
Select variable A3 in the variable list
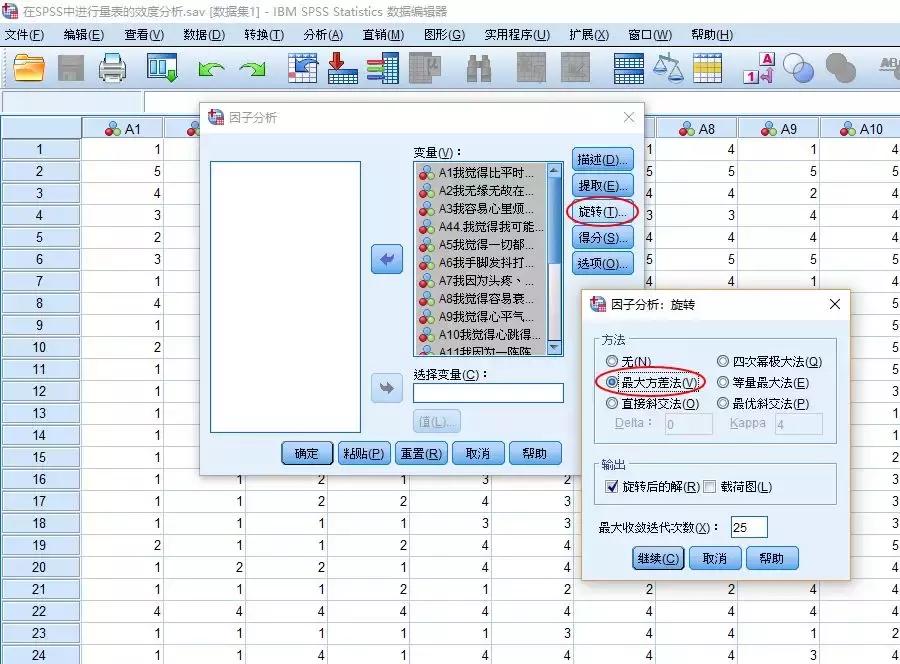(x=480, y=206)
